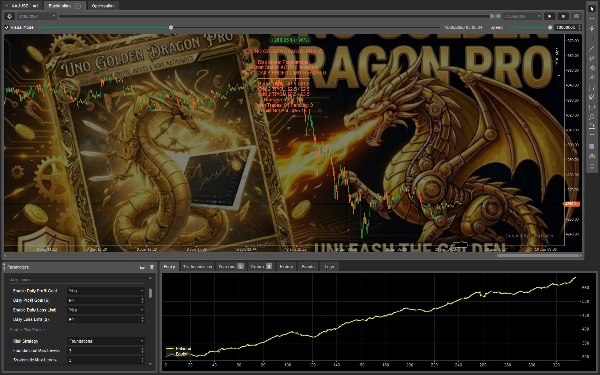Stop the backtest with the stop button
Screen dimensions: 600x375
[563, 16]
